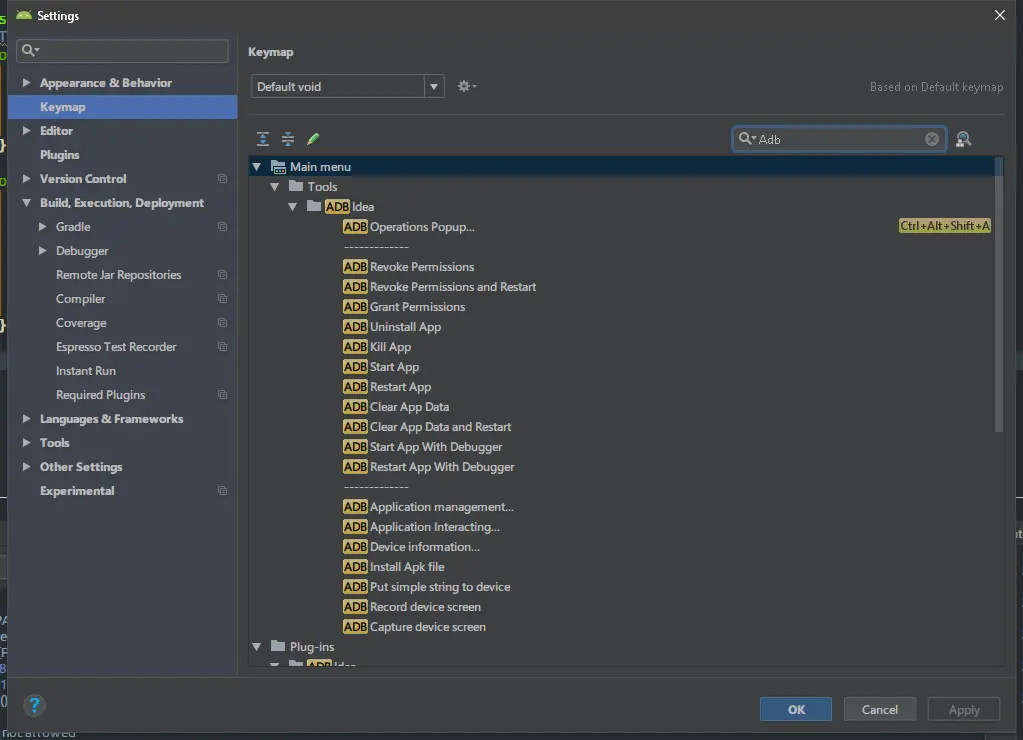This screenshot has height=740, width=1023.
Task: Click the Tools folder icon in keymap tree
Action: coord(296,187)
